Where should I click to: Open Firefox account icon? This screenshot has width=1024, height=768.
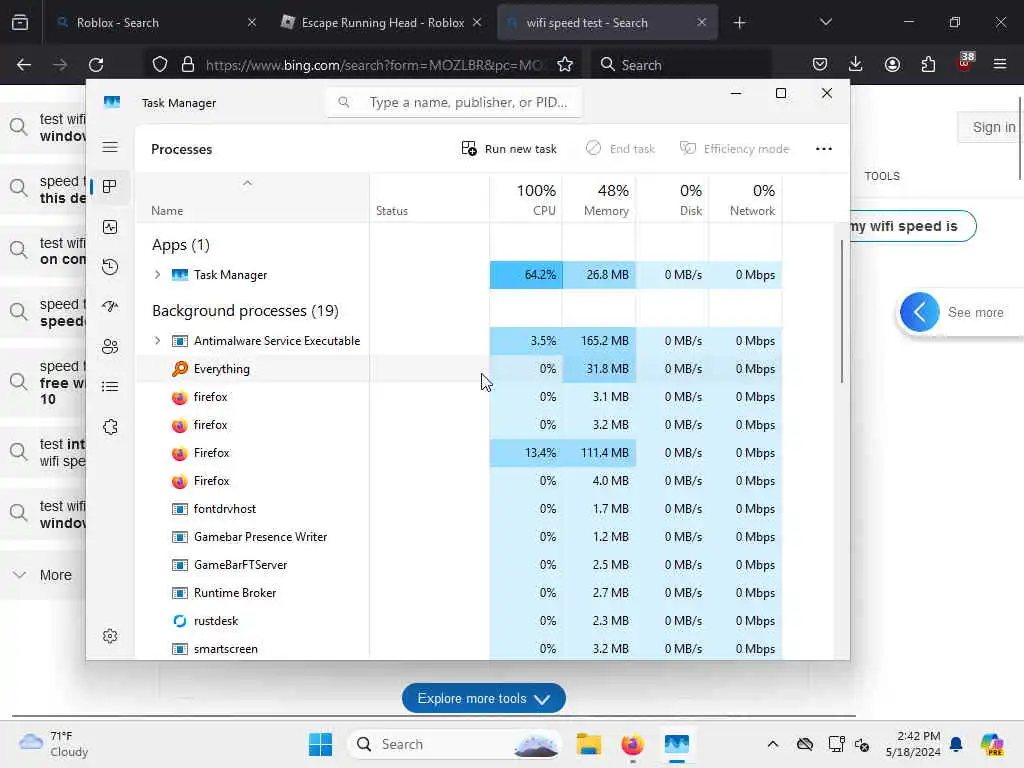pyautogui.click(x=892, y=65)
